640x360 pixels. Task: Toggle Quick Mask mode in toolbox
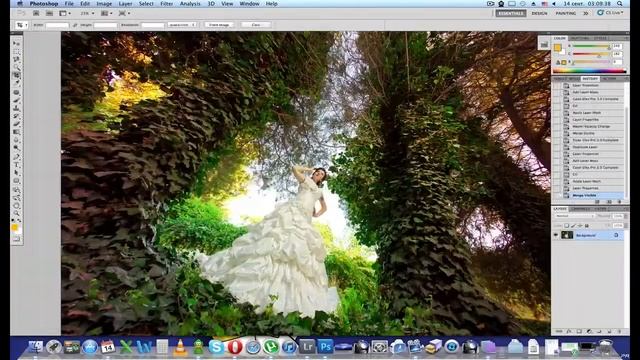click(x=16, y=238)
